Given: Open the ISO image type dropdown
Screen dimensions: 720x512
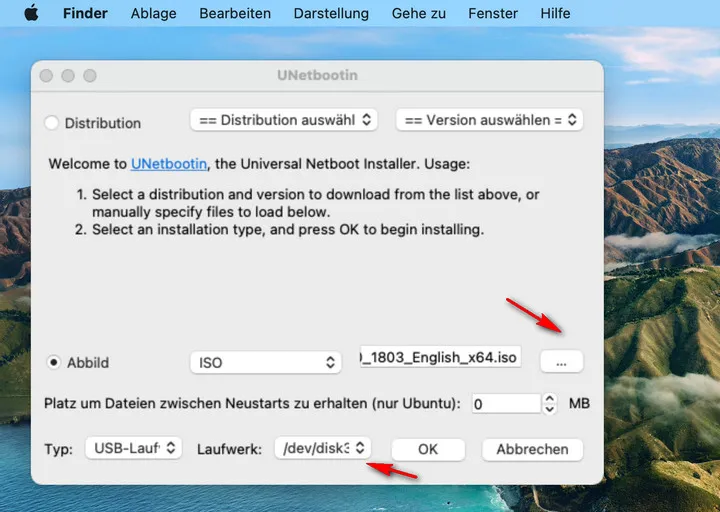Looking at the screenshot, I should (x=265, y=362).
